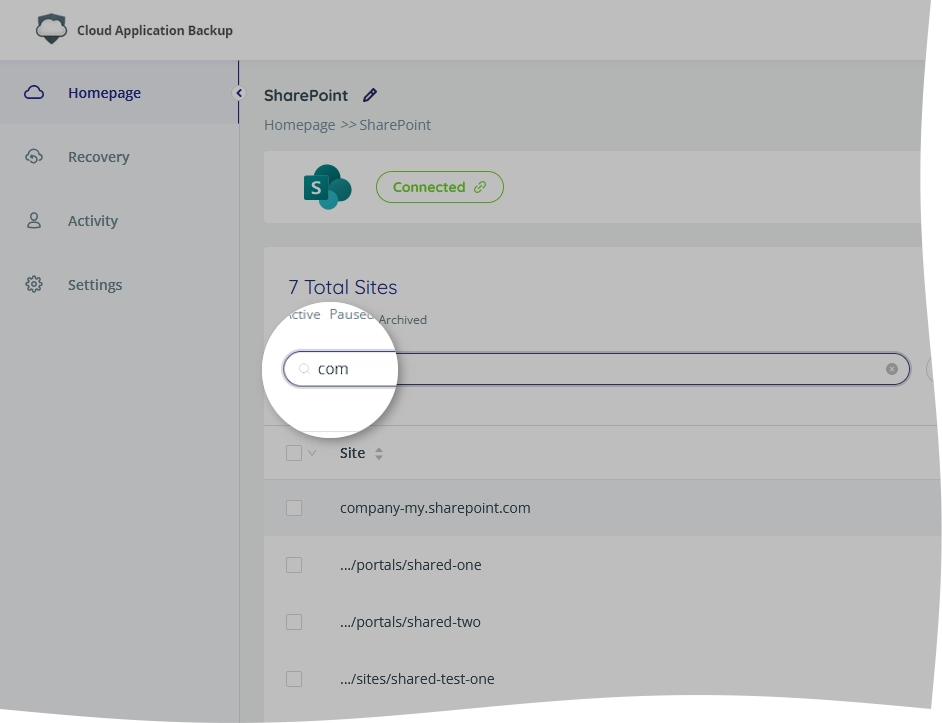Open the Recovery sidebar icon

[x=34, y=156]
